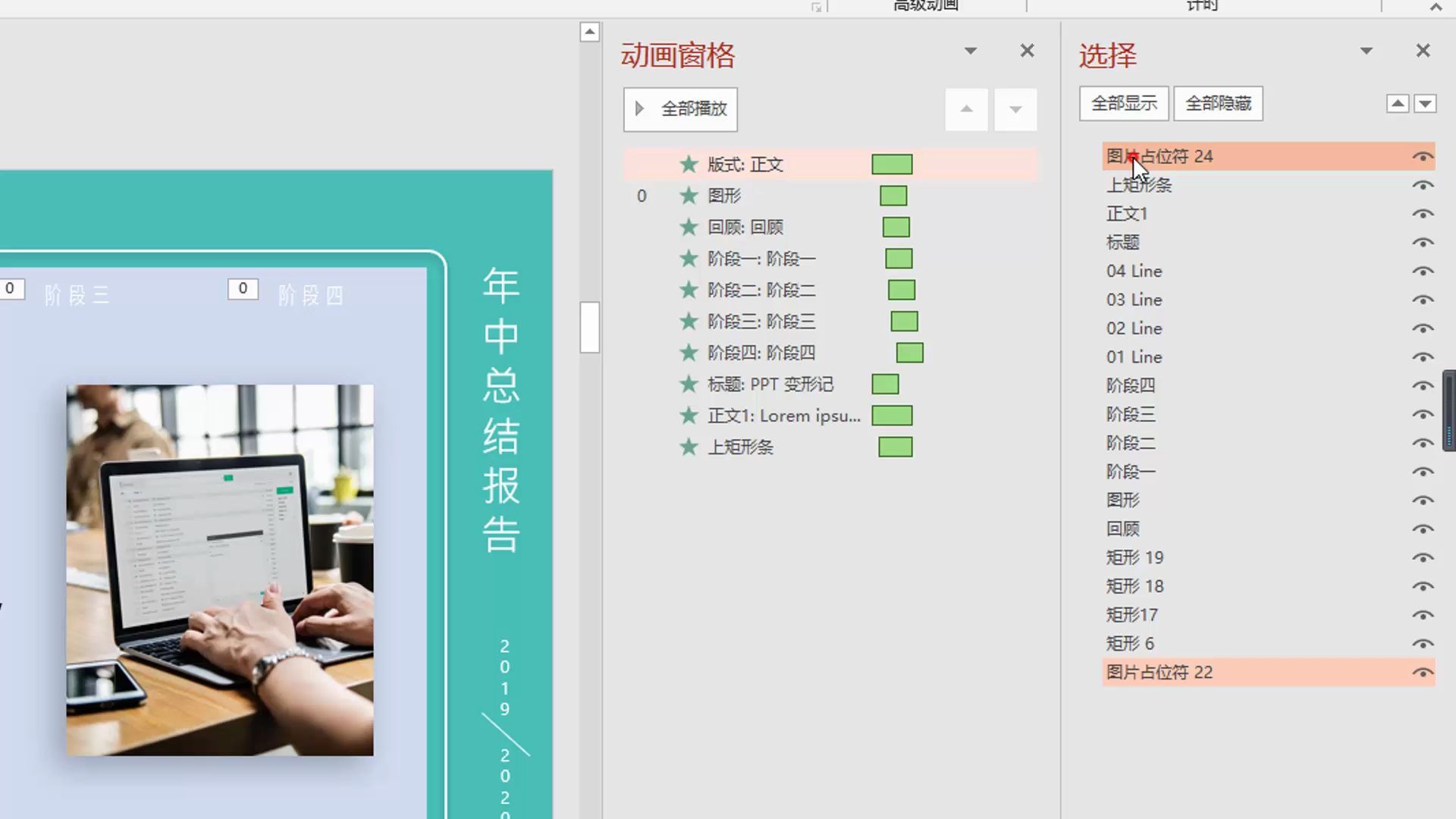The width and height of the screenshot is (1456, 819).
Task: Close the 选择 pane
Action: click(x=1423, y=51)
